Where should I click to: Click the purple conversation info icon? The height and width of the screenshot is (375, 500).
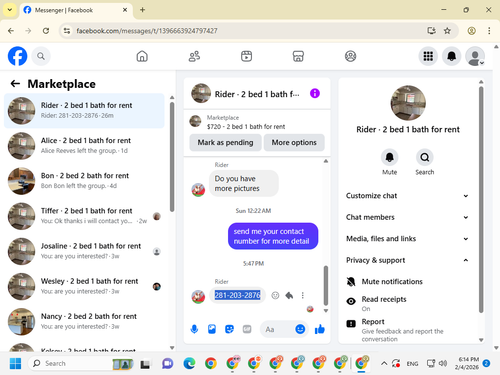point(315,93)
